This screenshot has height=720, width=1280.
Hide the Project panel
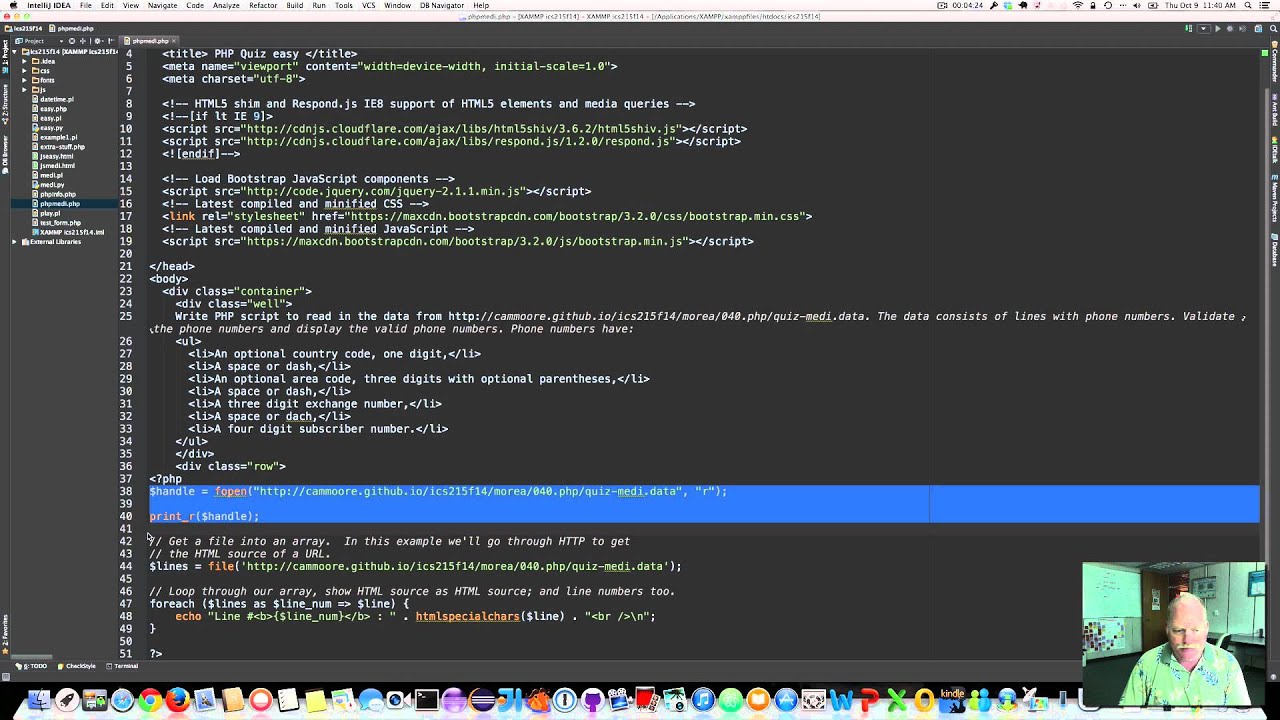coord(110,41)
